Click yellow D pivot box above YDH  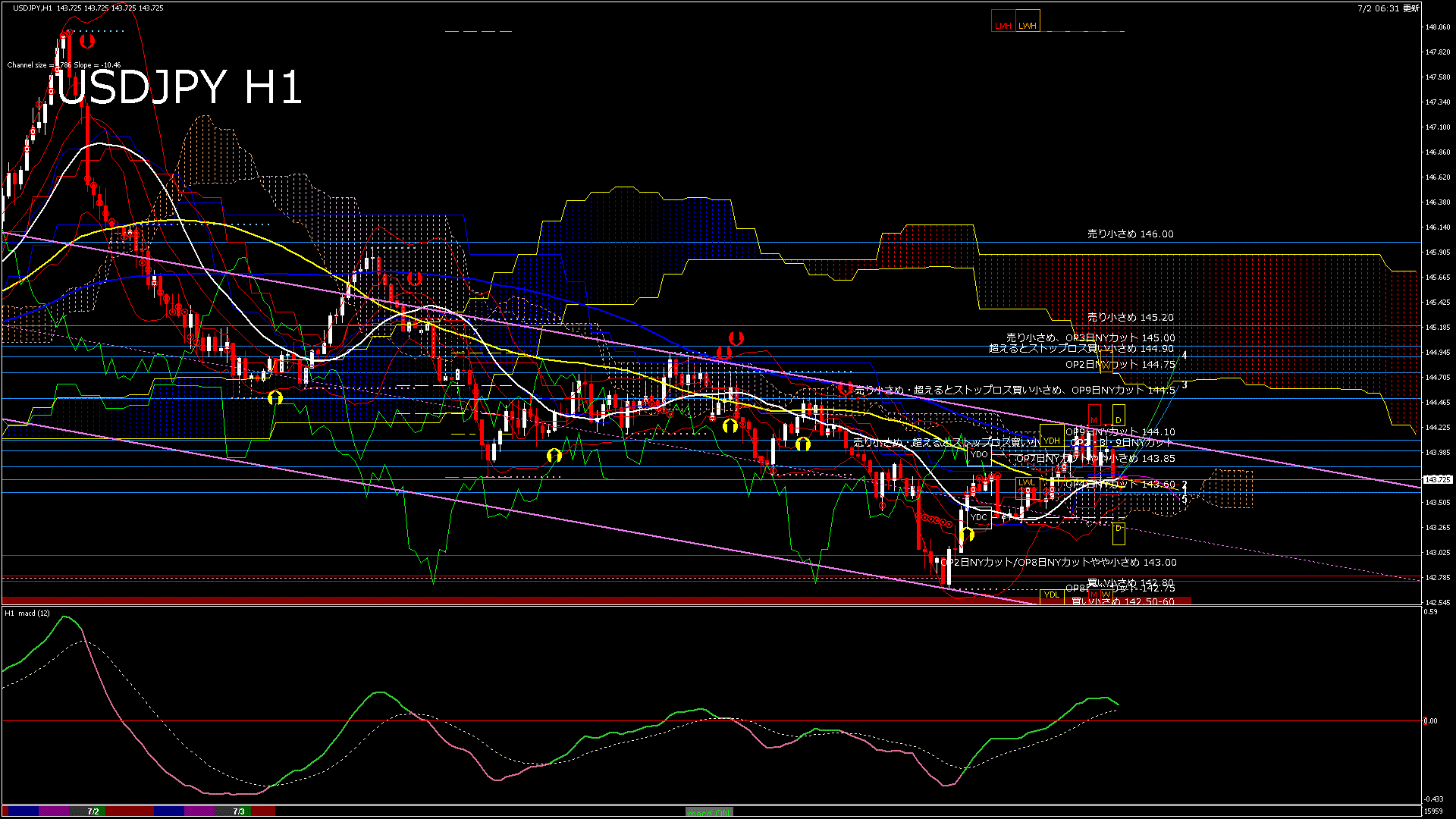click(x=1119, y=416)
